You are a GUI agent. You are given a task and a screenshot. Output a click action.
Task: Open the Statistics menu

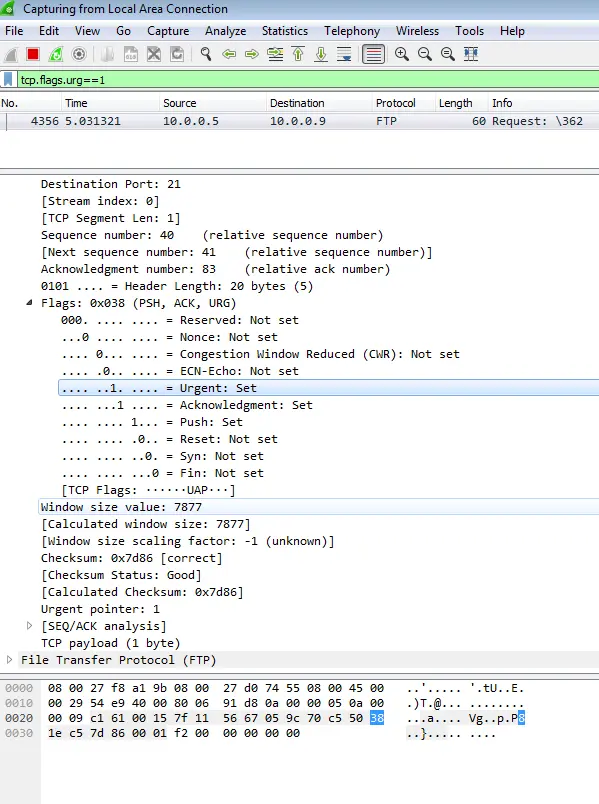pyautogui.click(x=285, y=31)
